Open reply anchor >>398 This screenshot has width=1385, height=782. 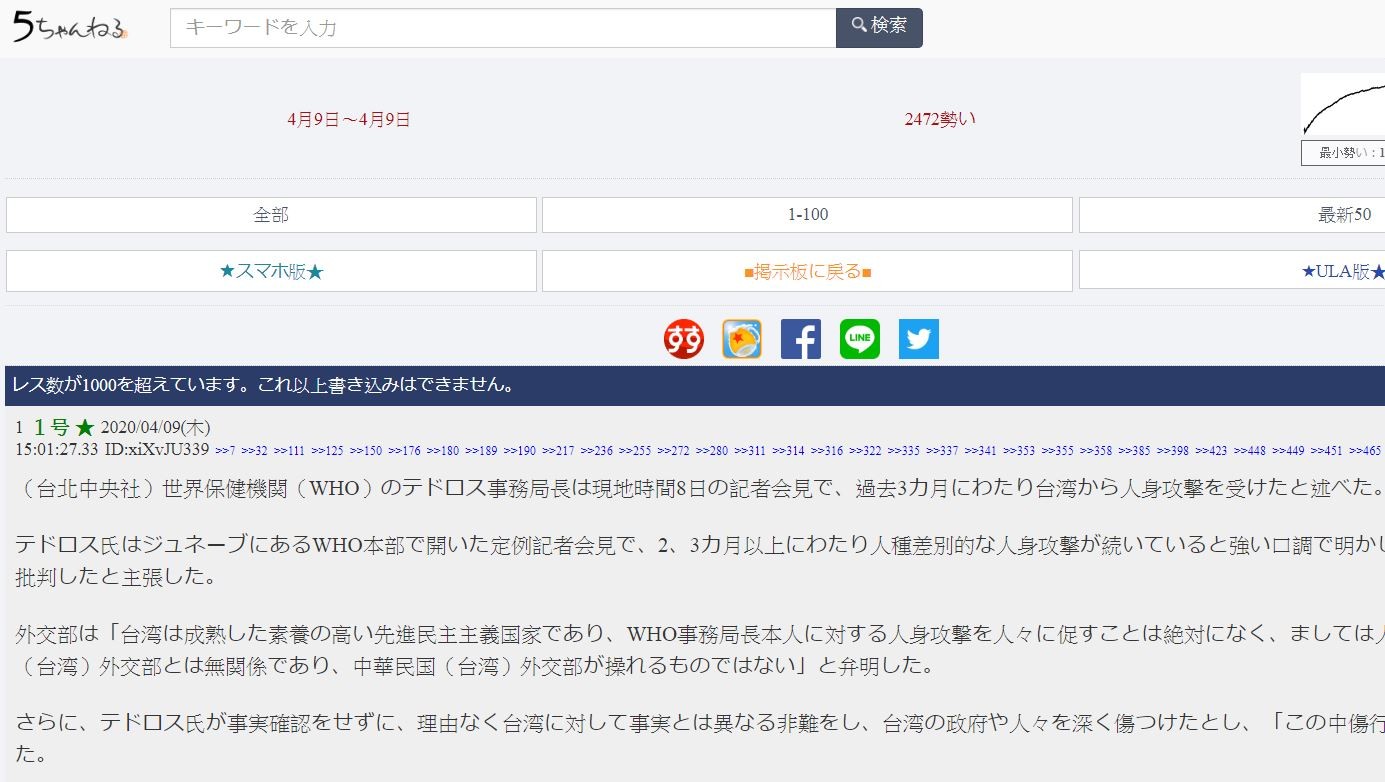pos(1173,450)
